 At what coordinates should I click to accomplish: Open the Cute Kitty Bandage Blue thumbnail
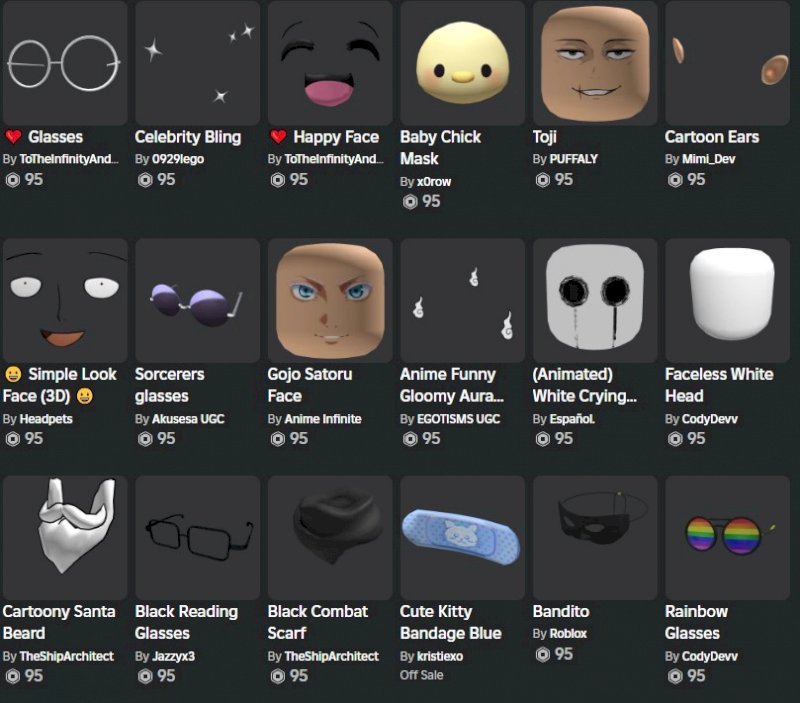(x=463, y=538)
